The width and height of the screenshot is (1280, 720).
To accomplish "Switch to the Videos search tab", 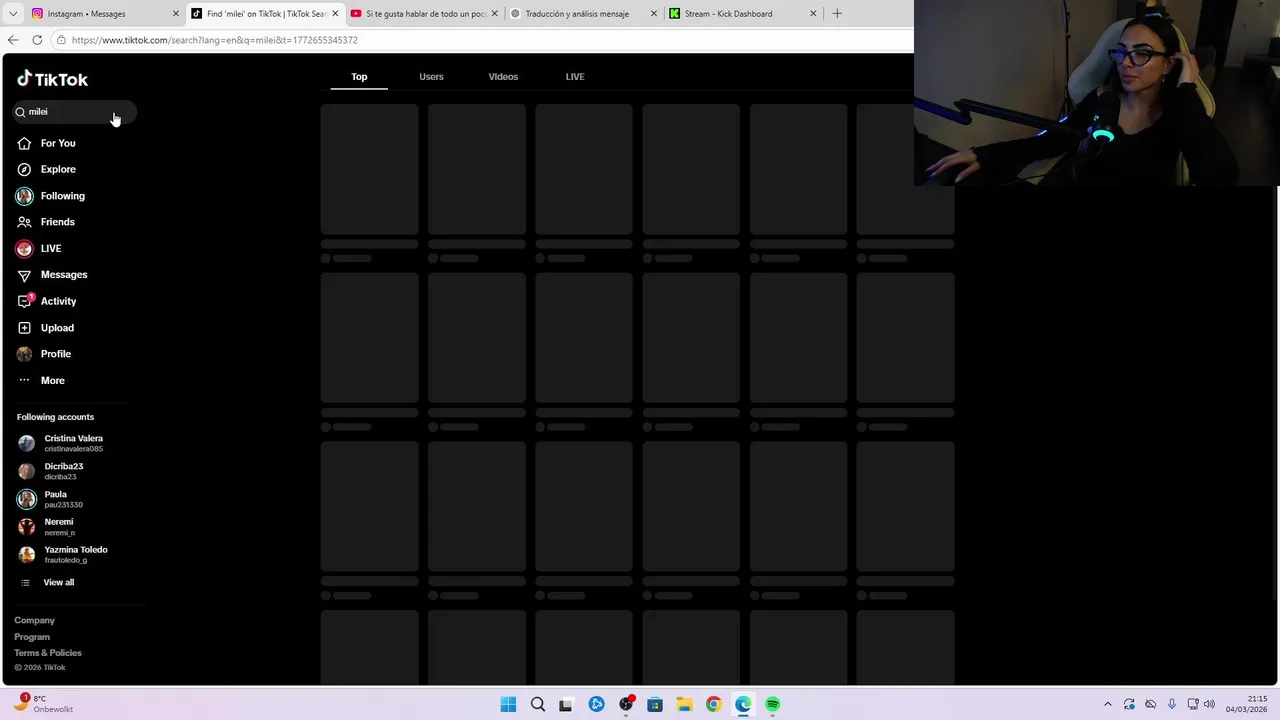I will [503, 77].
